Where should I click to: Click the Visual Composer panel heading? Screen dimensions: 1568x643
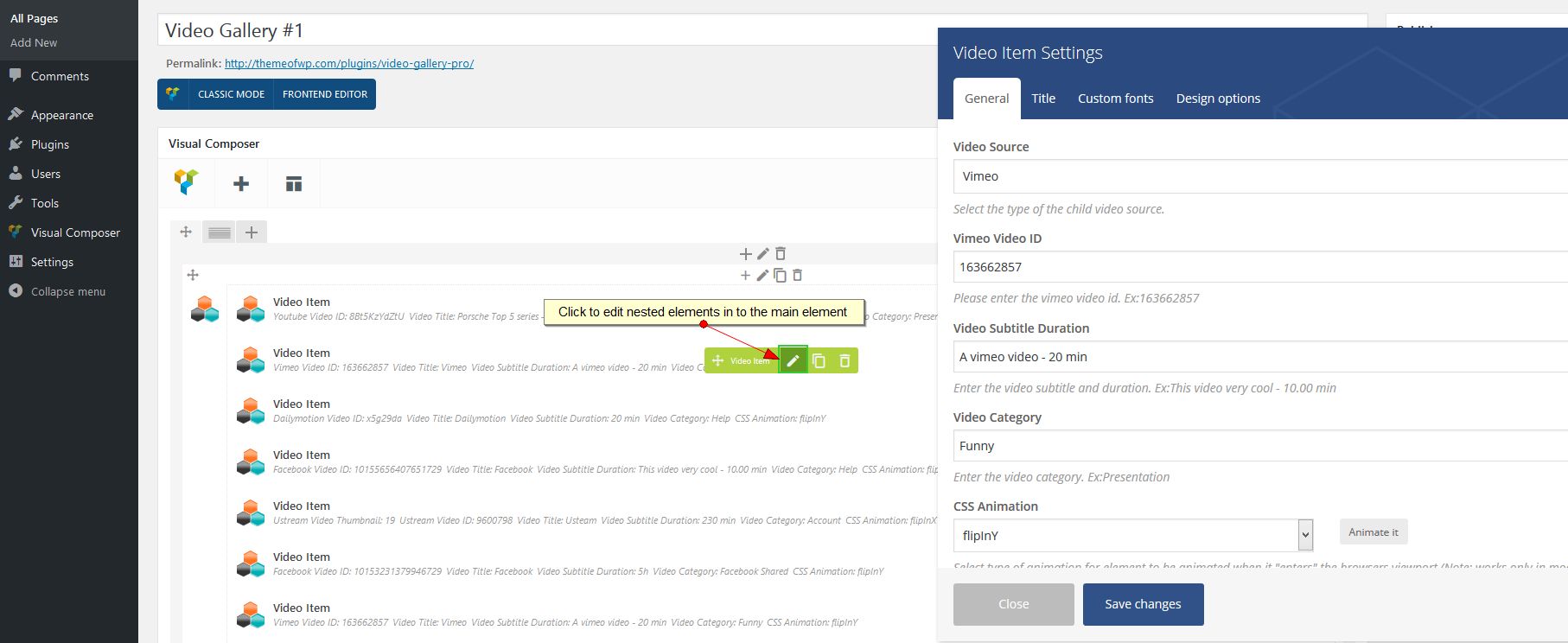214,143
